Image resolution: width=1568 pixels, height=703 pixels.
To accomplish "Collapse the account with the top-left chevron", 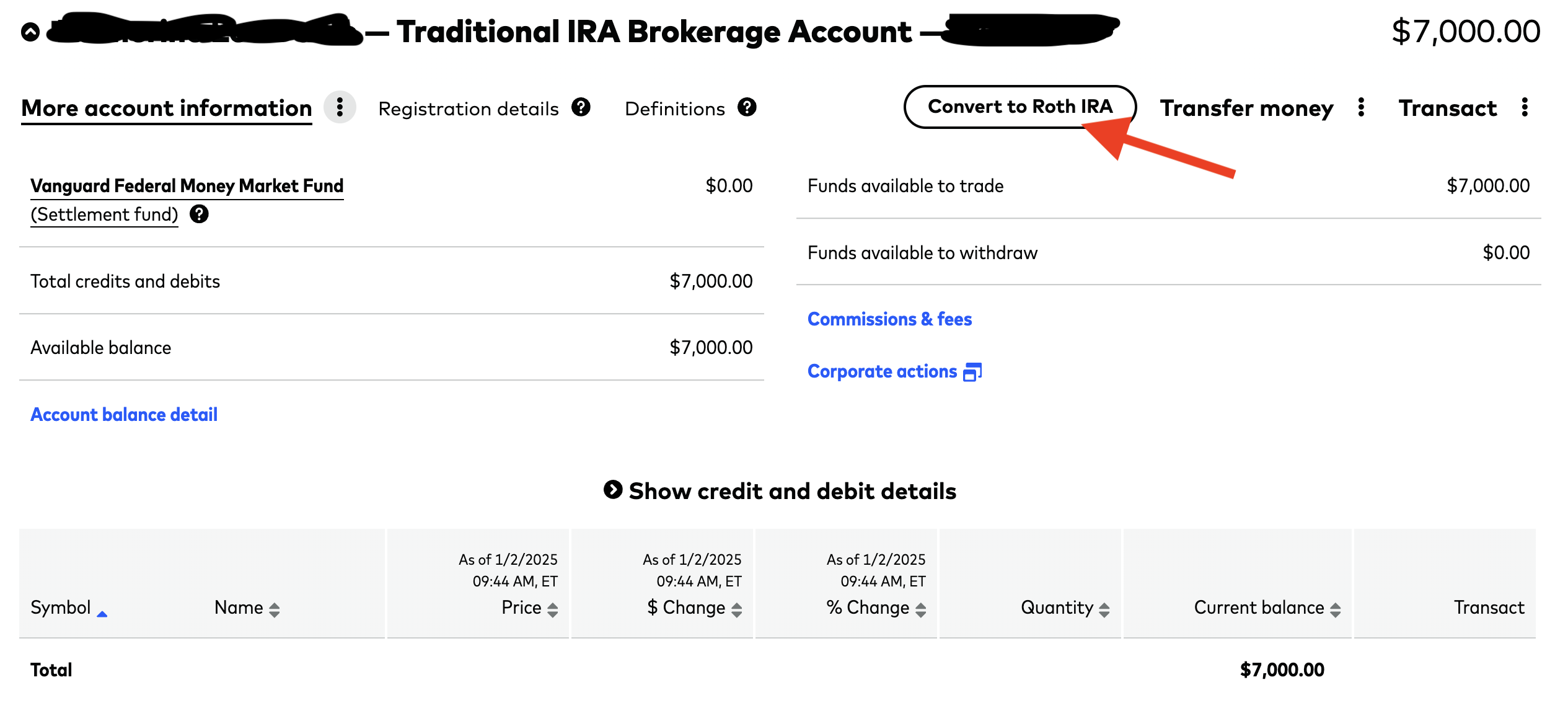I will click(30, 32).
